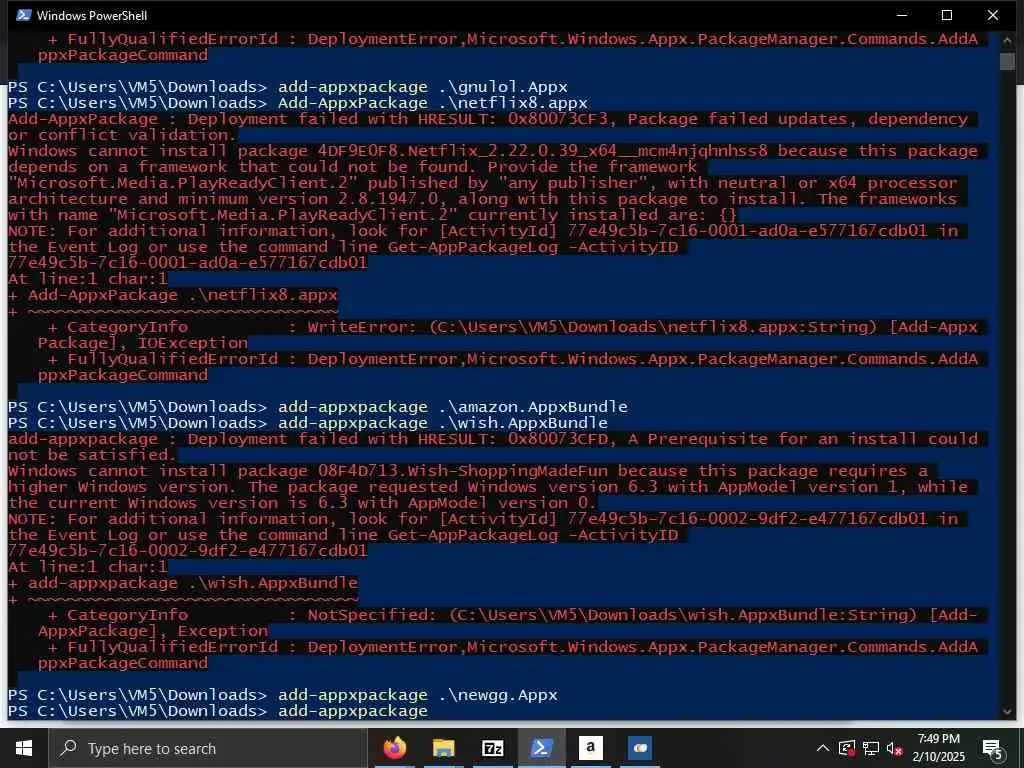Open PowerShell window system menu icon
The image size is (1024, 768).
(24, 15)
